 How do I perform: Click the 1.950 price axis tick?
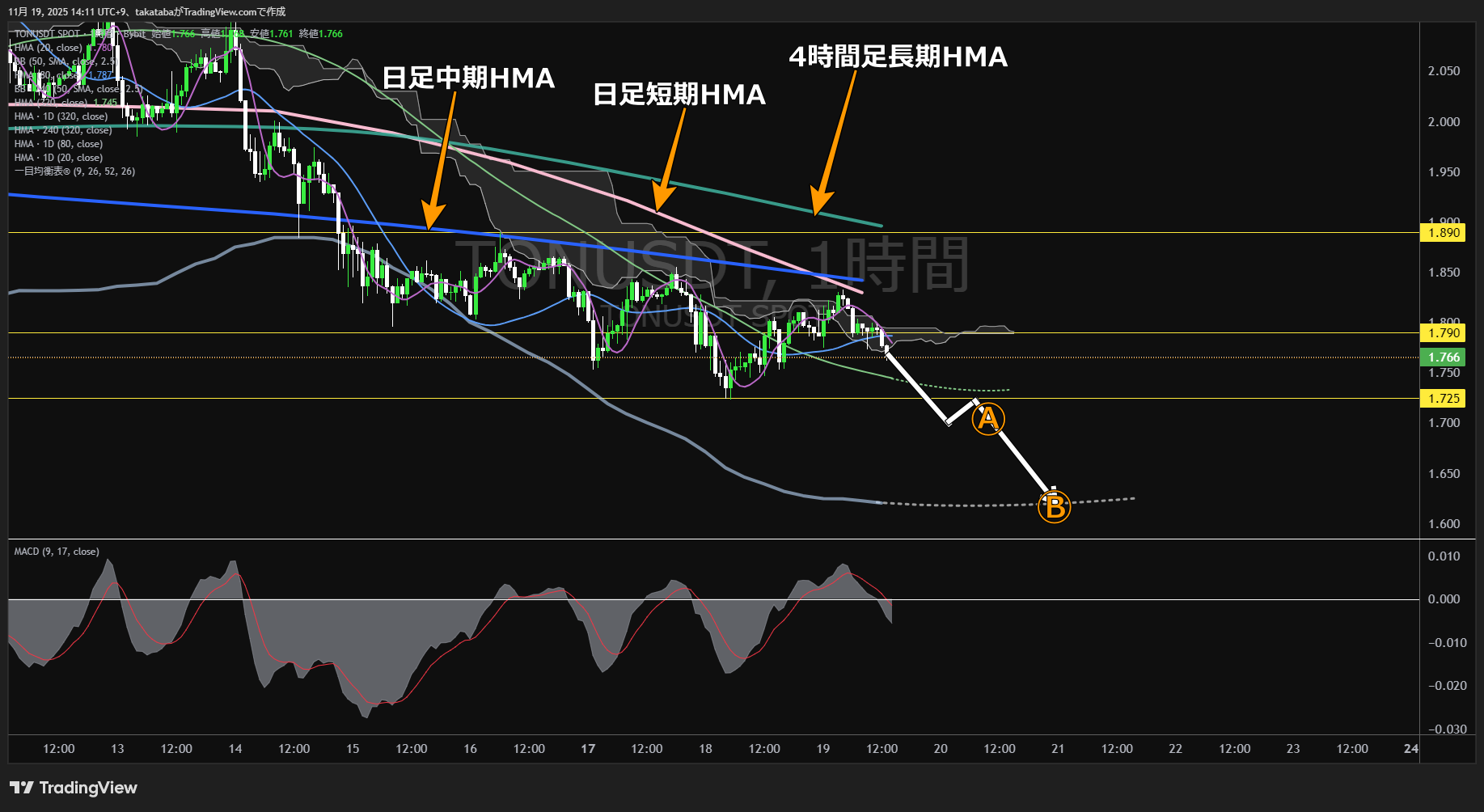pyautogui.click(x=1444, y=172)
